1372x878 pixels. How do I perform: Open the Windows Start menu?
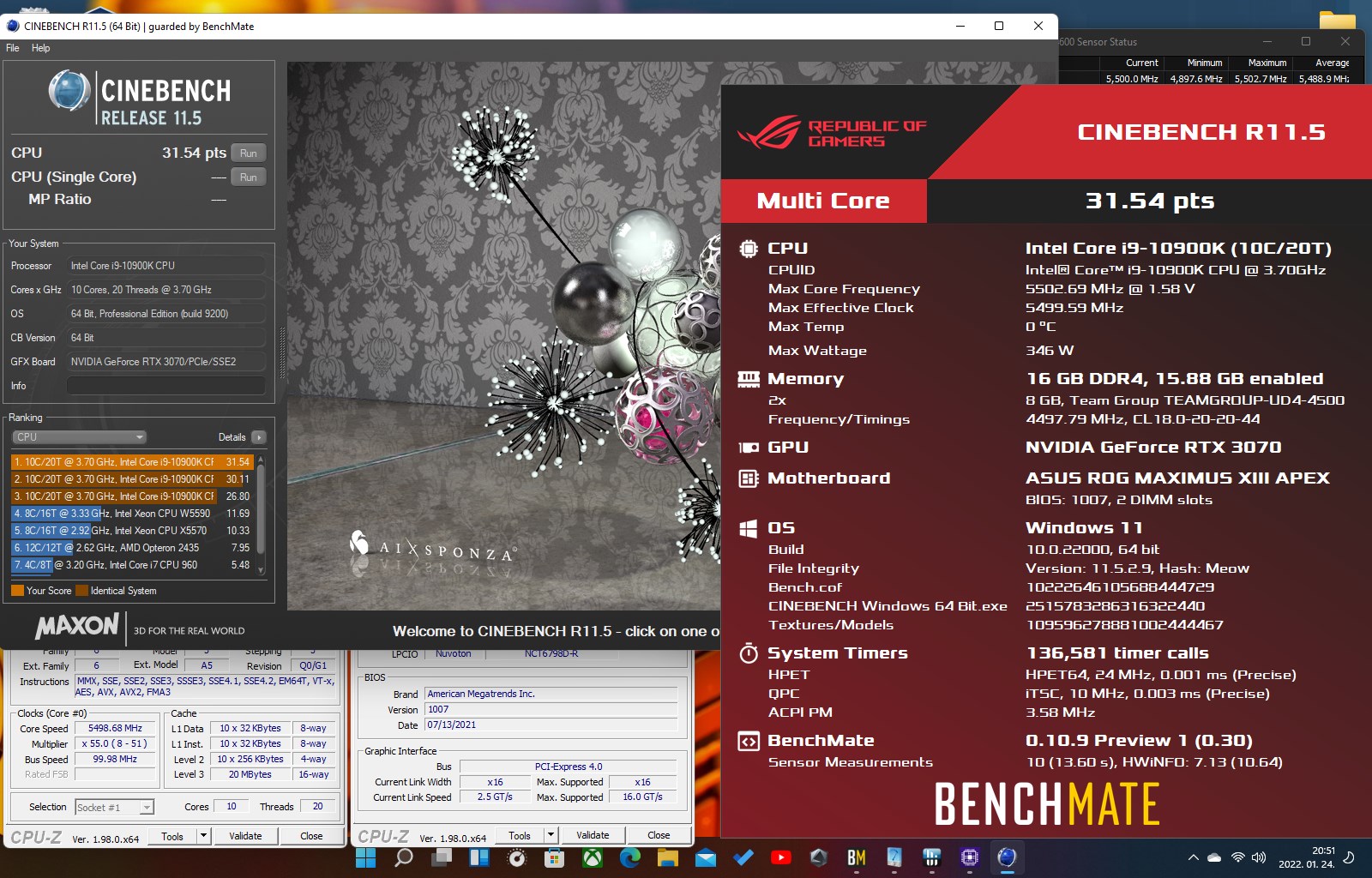366,857
